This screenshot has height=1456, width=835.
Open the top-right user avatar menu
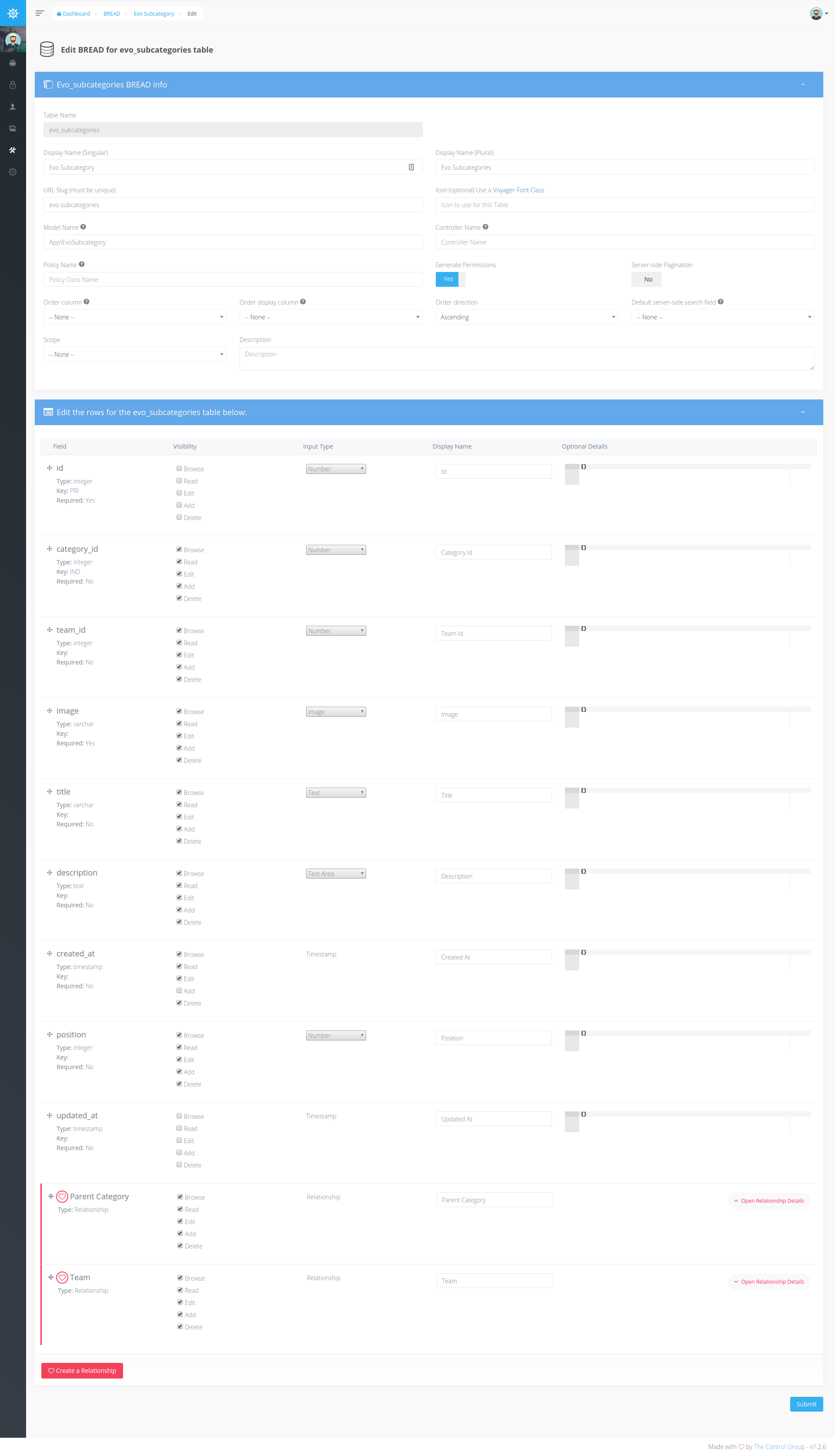coord(818,13)
